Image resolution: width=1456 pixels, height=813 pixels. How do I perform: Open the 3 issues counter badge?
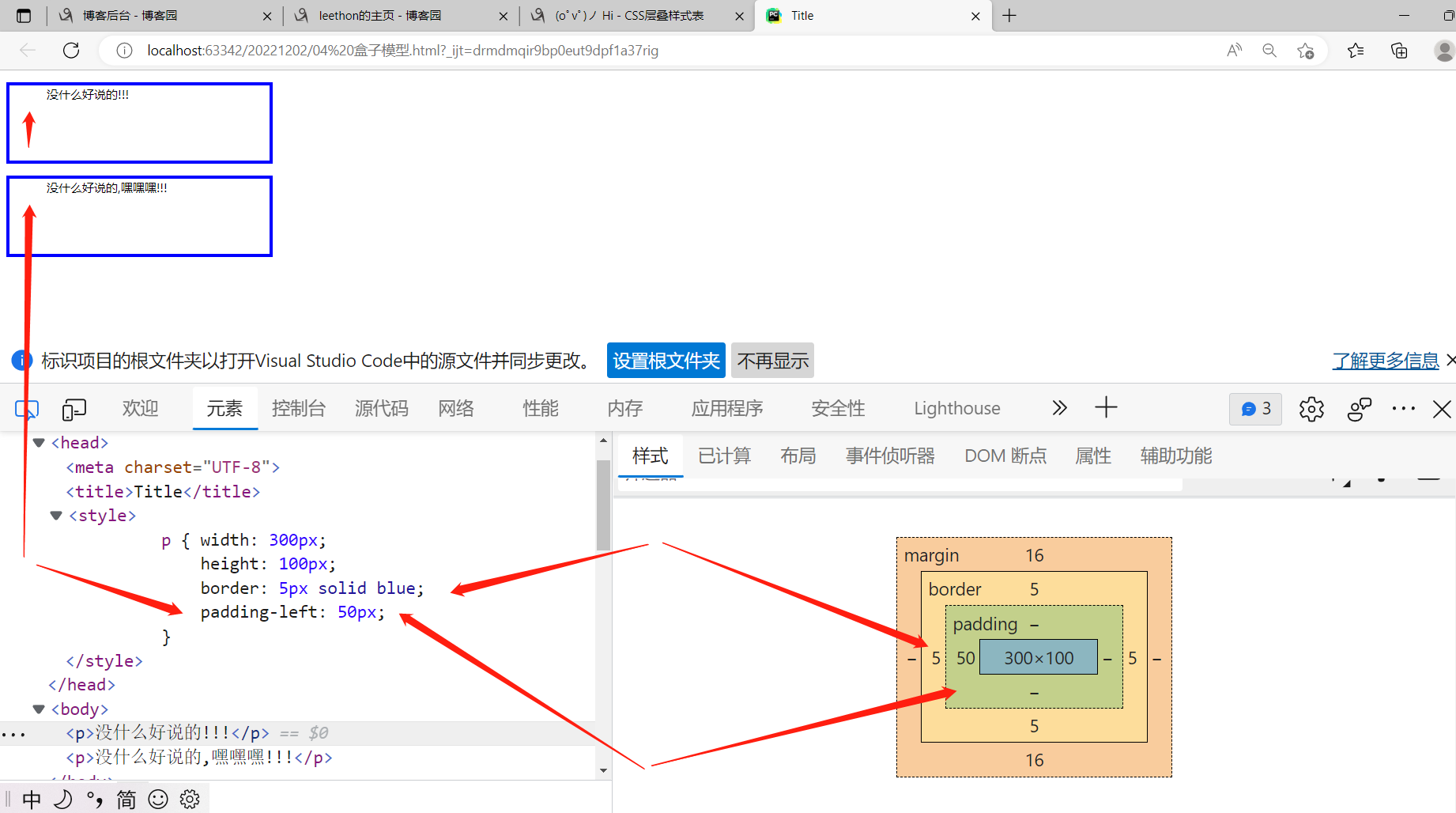(1256, 409)
